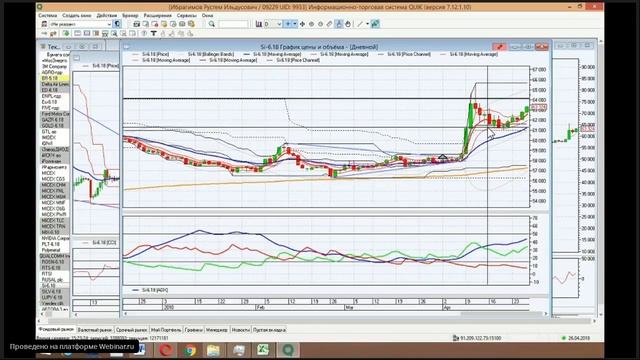
Task: Select the four-arrow move tool
Action: tap(302, 24)
